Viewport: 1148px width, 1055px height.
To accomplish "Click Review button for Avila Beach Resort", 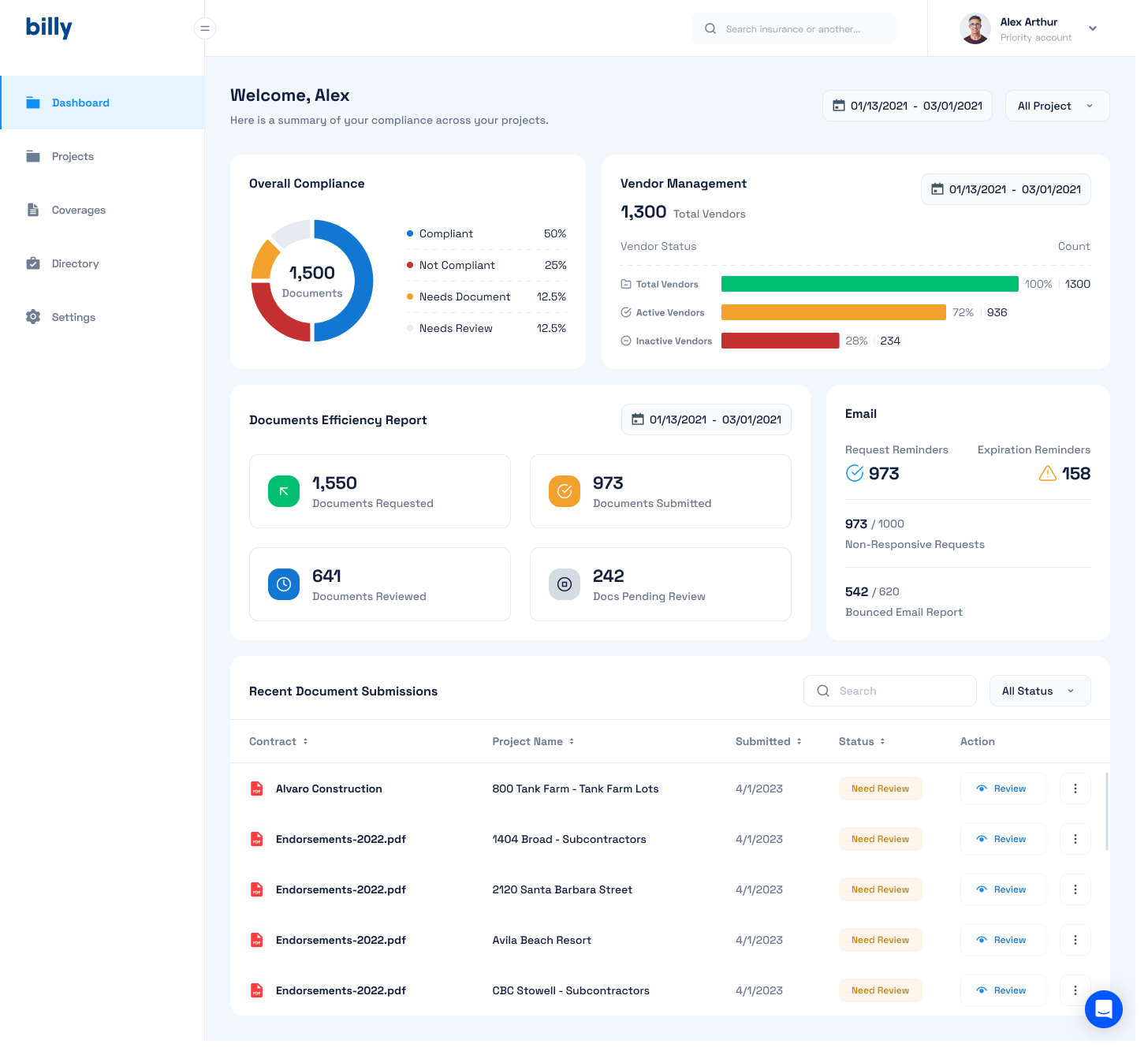I will click(1003, 940).
